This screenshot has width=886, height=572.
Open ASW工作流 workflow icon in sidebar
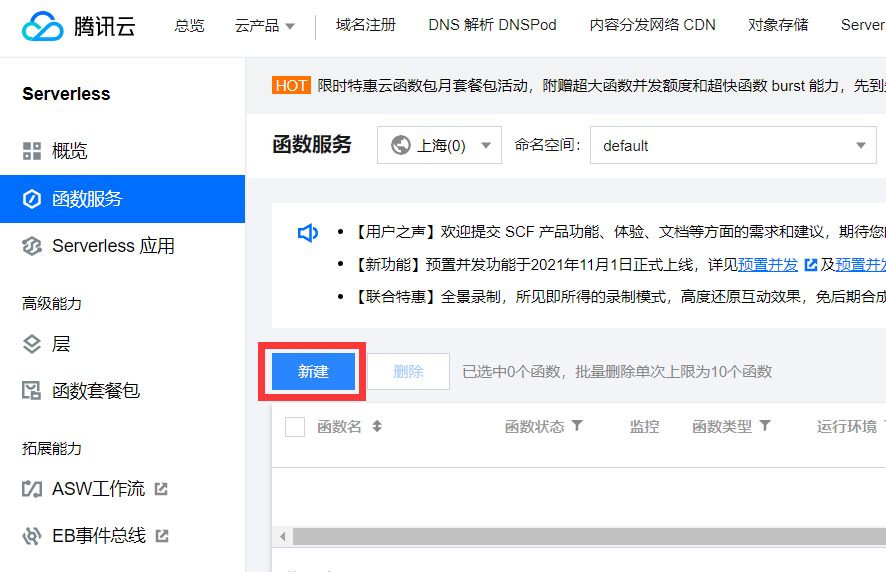pyautogui.click(x=32, y=489)
